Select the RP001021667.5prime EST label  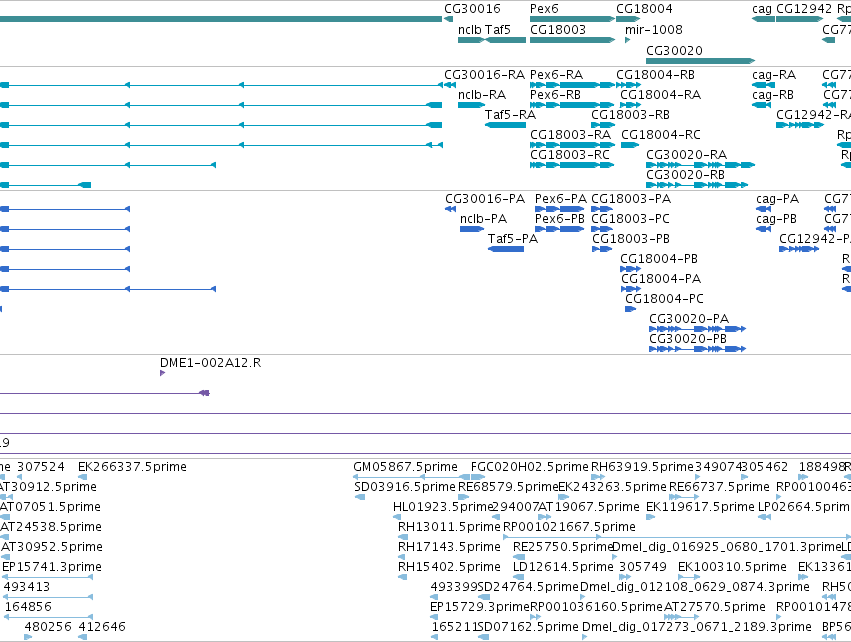click(569, 527)
